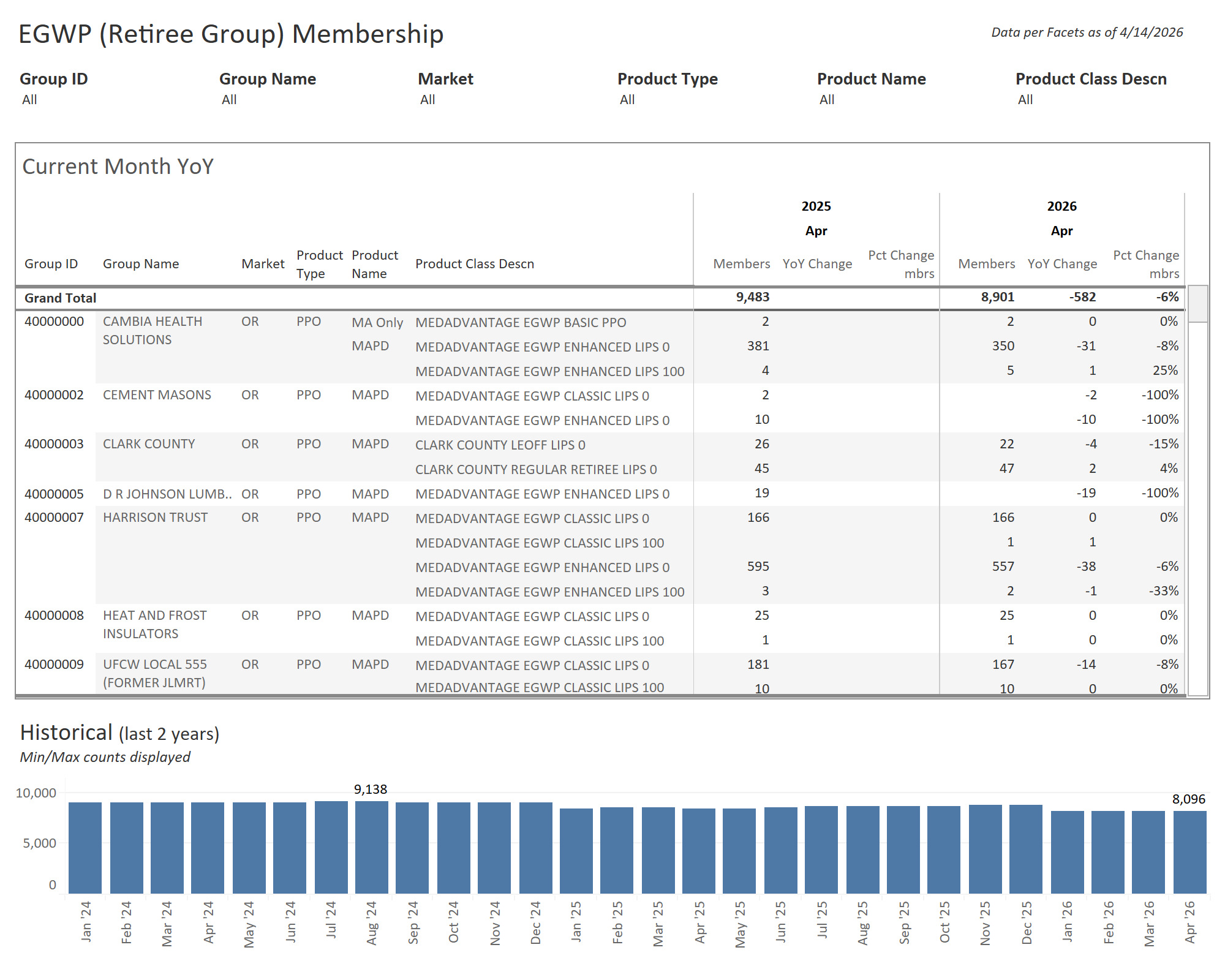1225x980 pixels.
Task: Open the Product Type filter dropdown
Action: 627,99
